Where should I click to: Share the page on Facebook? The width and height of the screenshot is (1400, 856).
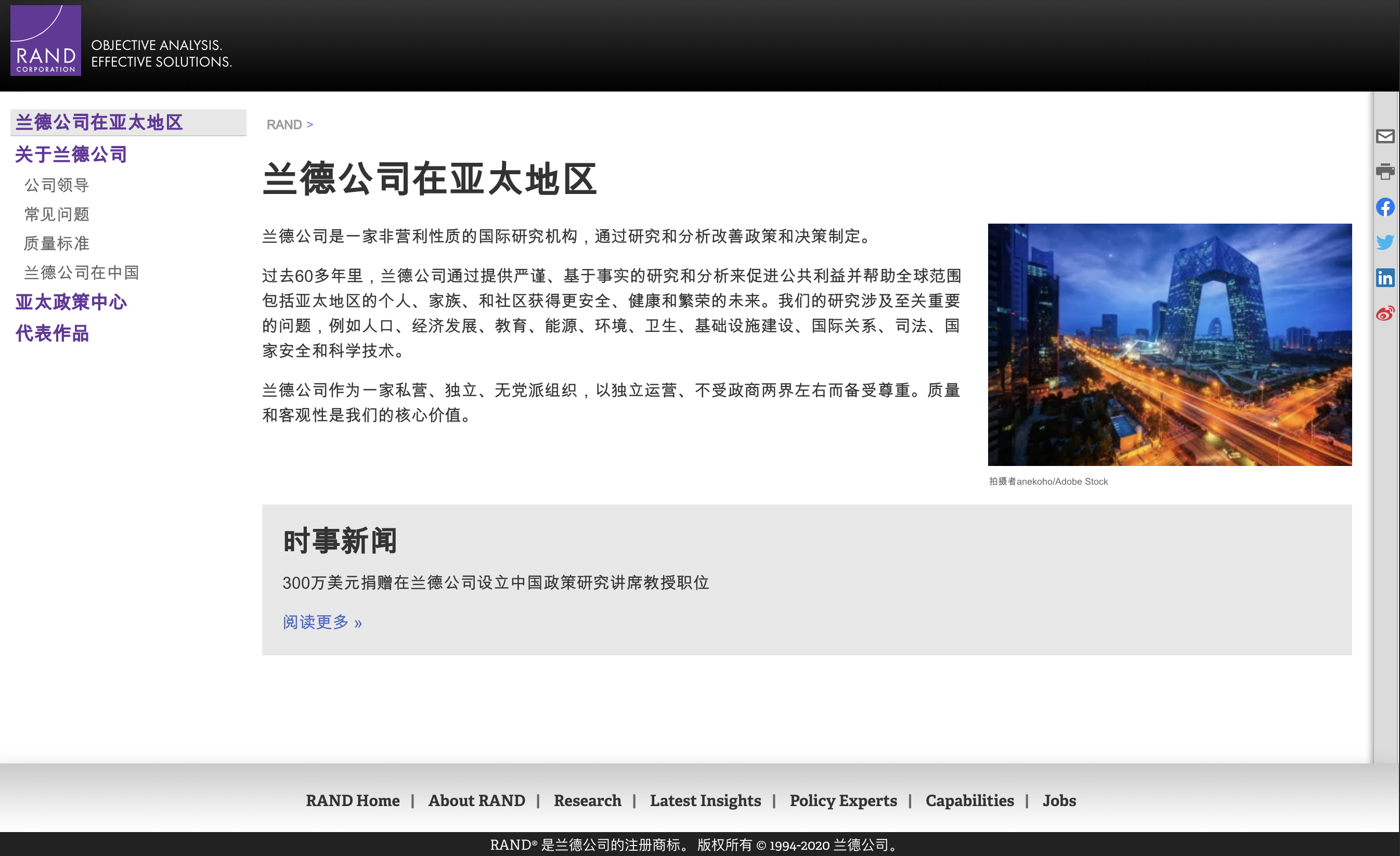pyautogui.click(x=1385, y=207)
